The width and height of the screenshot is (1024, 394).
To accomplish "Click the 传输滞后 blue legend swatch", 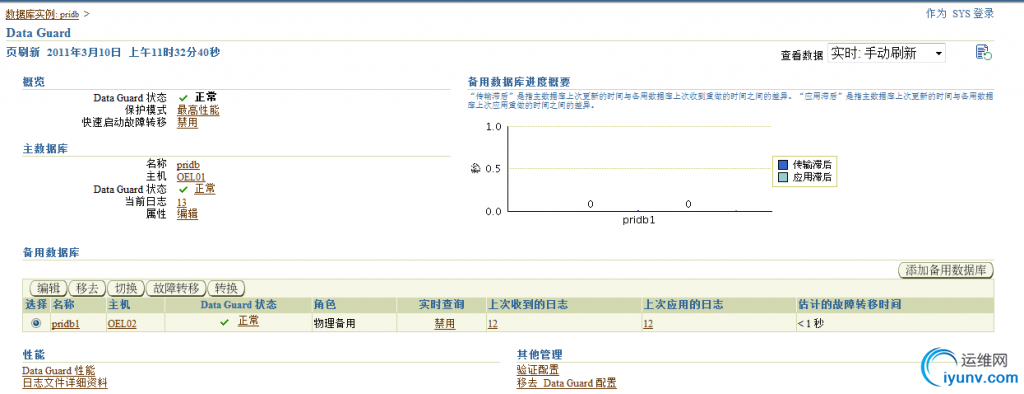I will coord(783,165).
